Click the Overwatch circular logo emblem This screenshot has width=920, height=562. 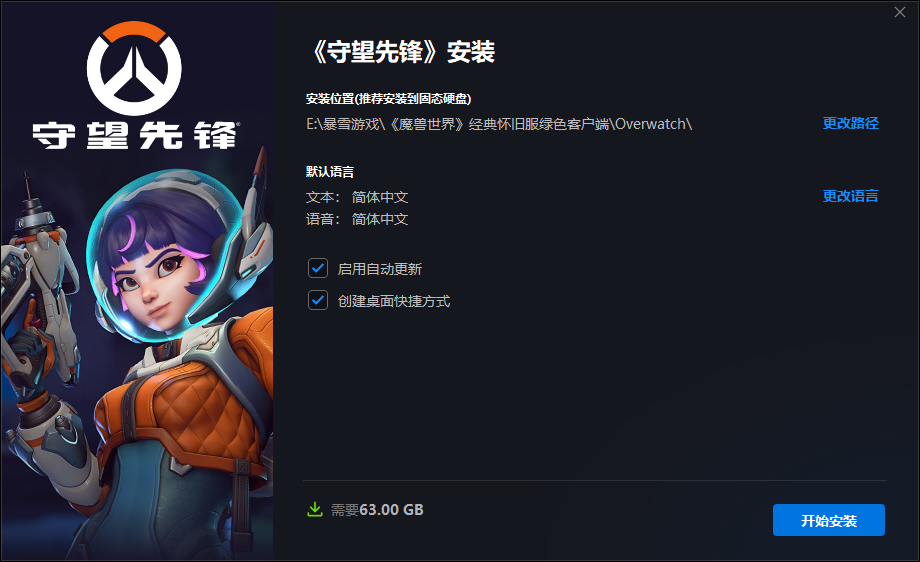[x=134, y=68]
